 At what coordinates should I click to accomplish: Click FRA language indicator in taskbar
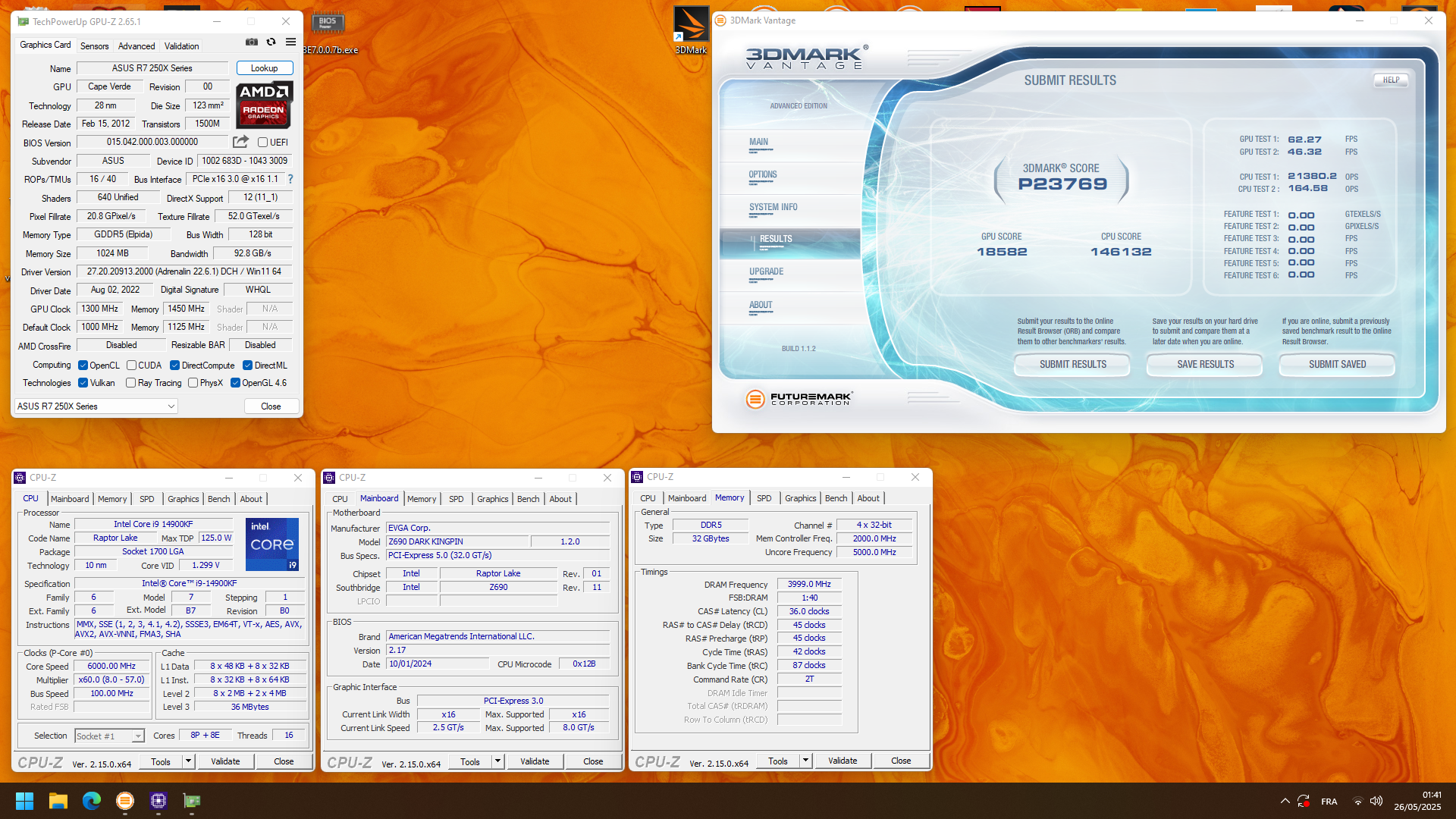(x=1329, y=802)
